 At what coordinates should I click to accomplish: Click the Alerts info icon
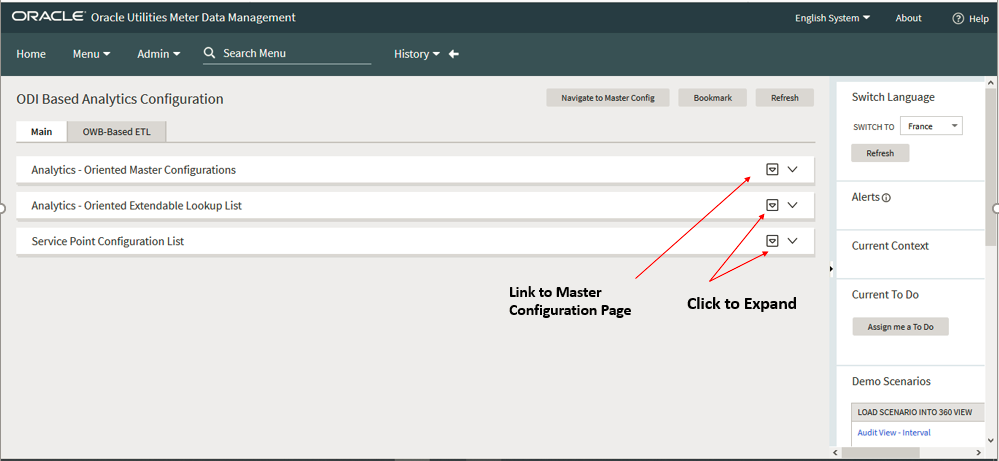pos(886,198)
